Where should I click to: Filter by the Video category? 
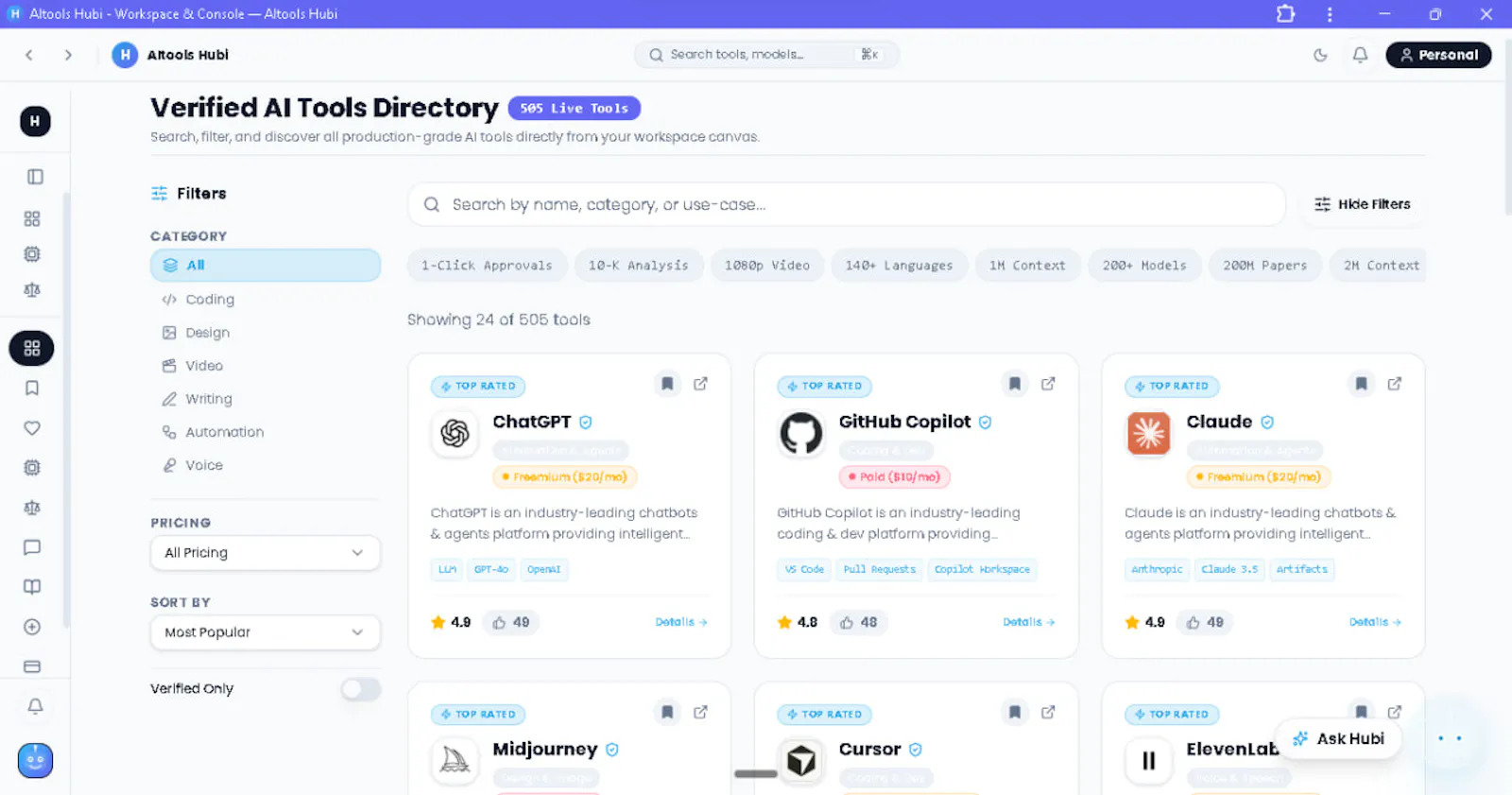tap(266, 366)
